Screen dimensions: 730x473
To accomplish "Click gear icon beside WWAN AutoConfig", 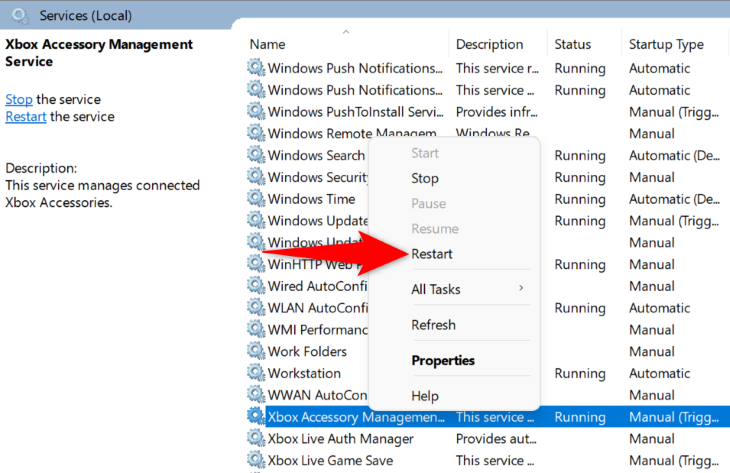I will click(x=256, y=395).
